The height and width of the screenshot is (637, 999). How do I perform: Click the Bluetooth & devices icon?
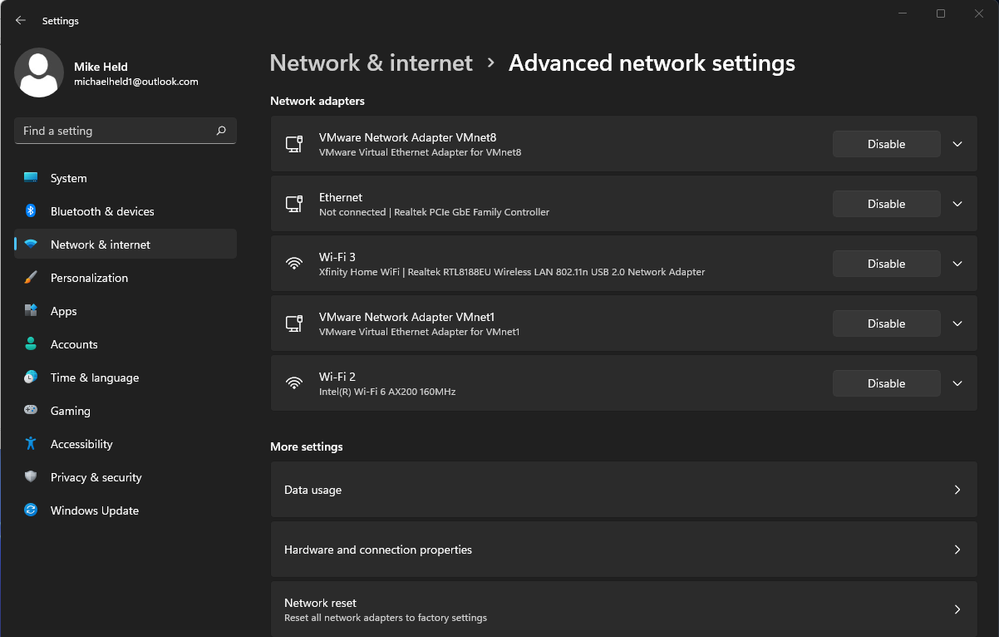31,211
